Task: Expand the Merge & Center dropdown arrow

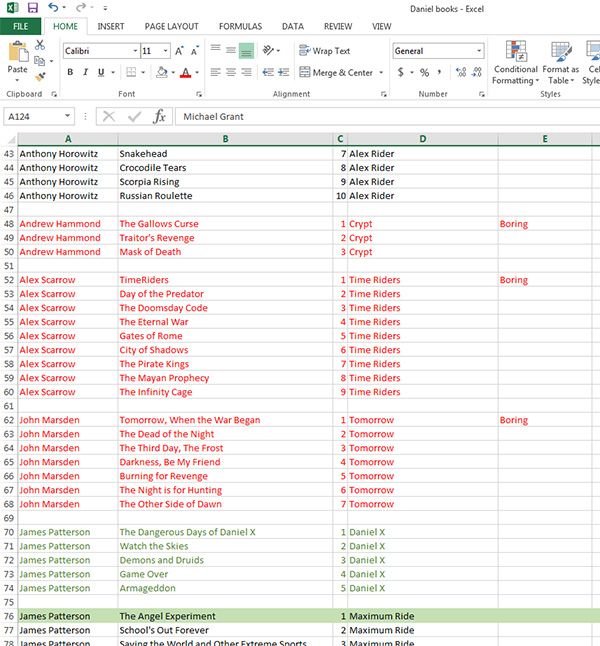Action: point(381,73)
